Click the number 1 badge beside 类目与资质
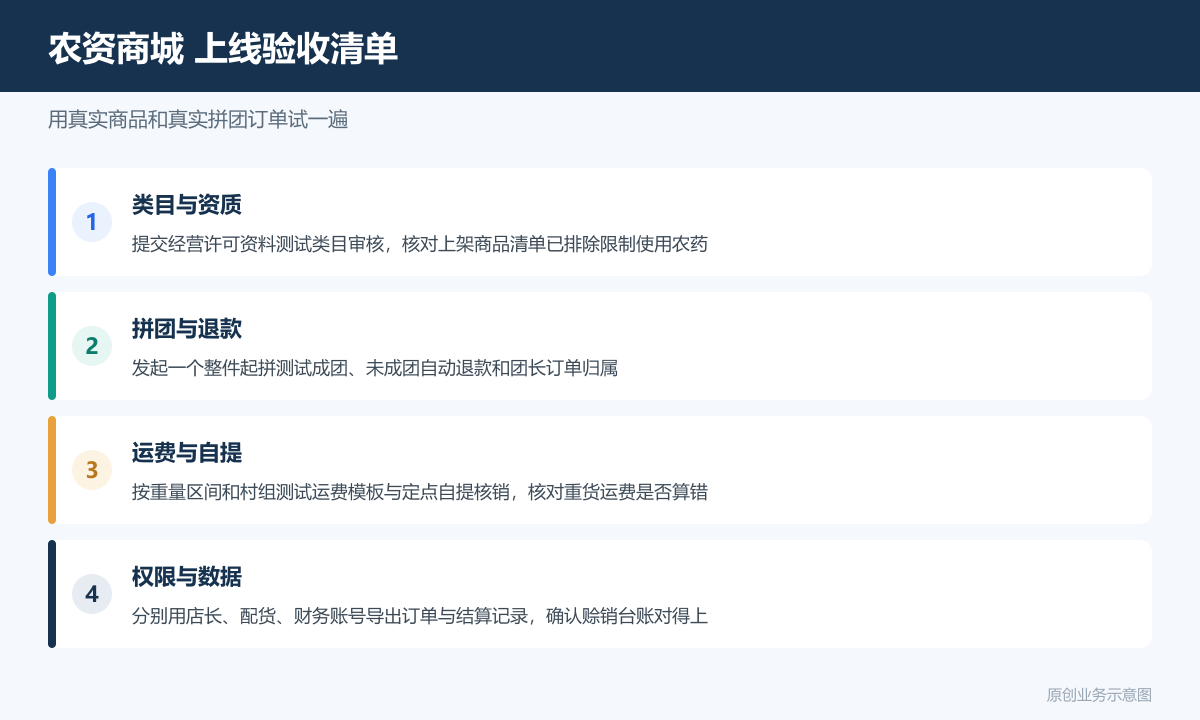Image resolution: width=1200 pixels, height=720 pixels. point(92,222)
